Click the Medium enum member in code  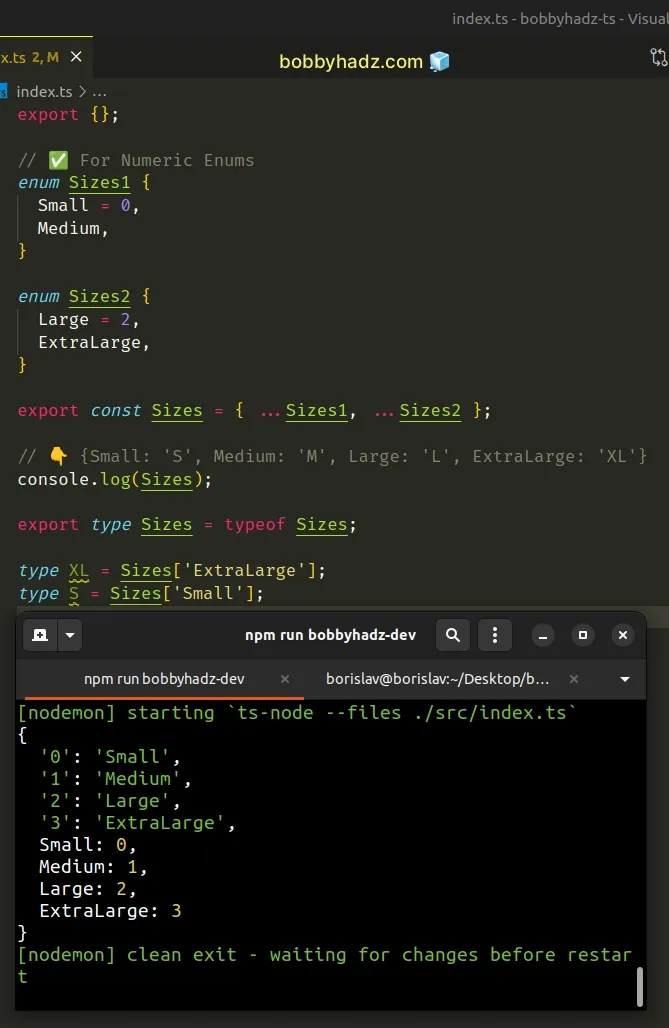coord(69,228)
